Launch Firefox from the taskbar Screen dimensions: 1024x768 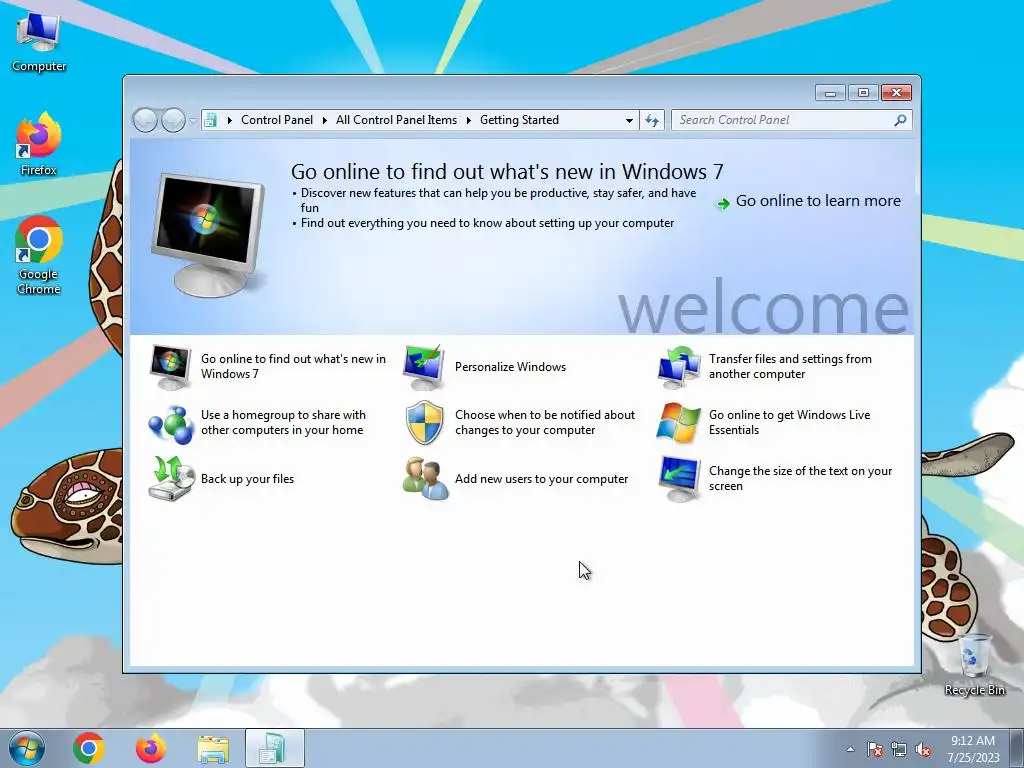pos(151,748)
